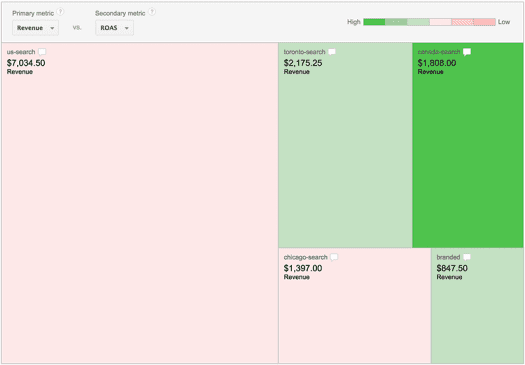The height and width of the screenshot is (365, 525).
Task: Click the darkest green High legend swatch
Action: click(x=374, y=22)
